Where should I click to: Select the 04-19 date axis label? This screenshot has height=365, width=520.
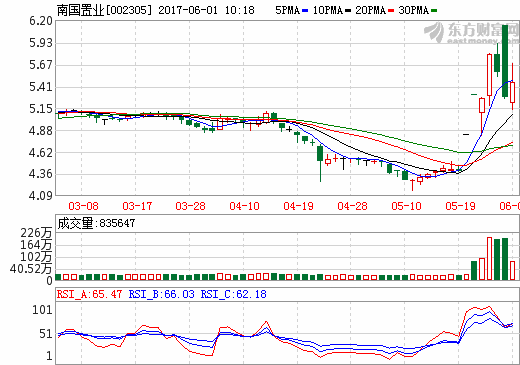pos(298,206)
